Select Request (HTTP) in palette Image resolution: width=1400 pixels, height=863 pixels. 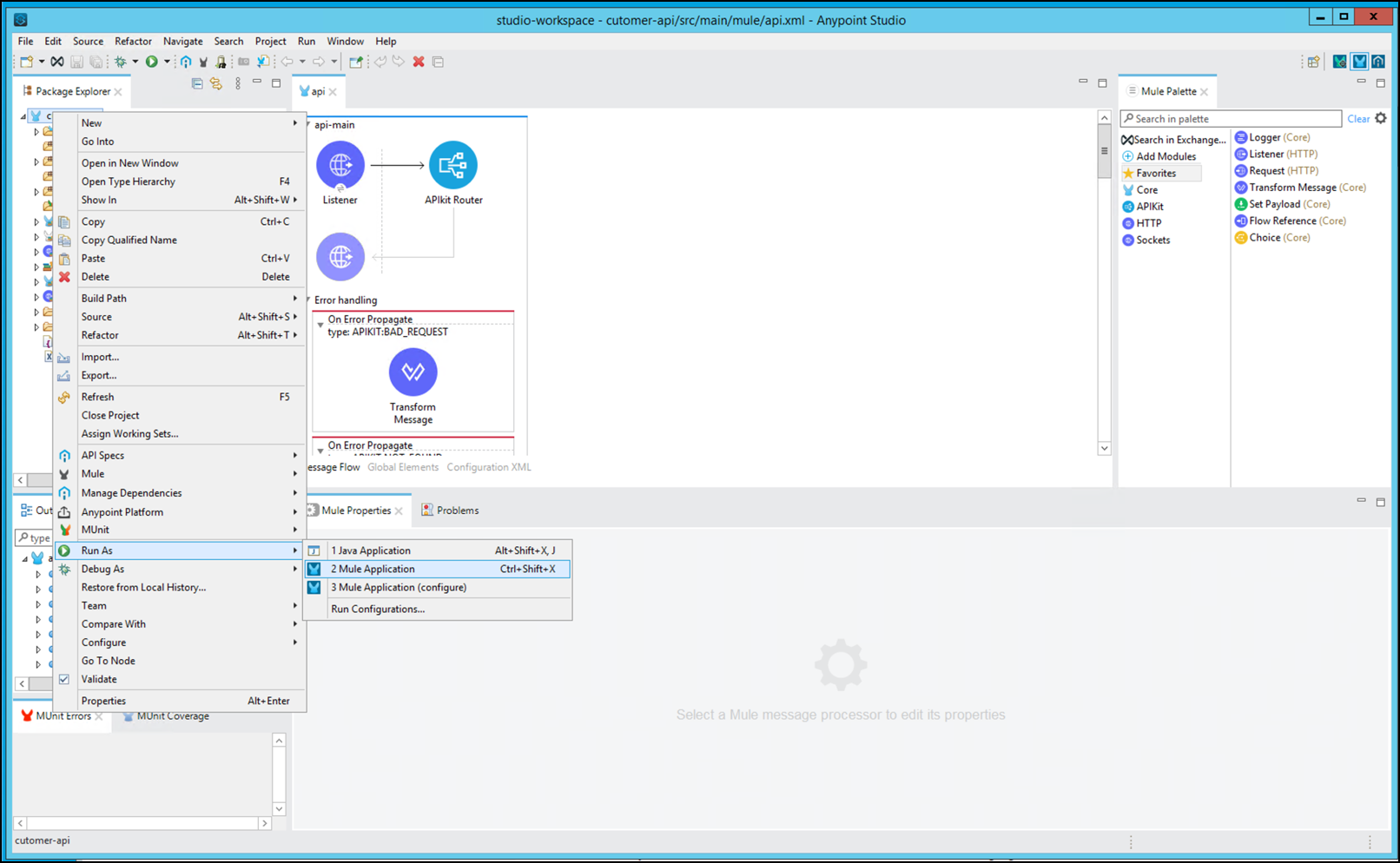click(1277, 170)
